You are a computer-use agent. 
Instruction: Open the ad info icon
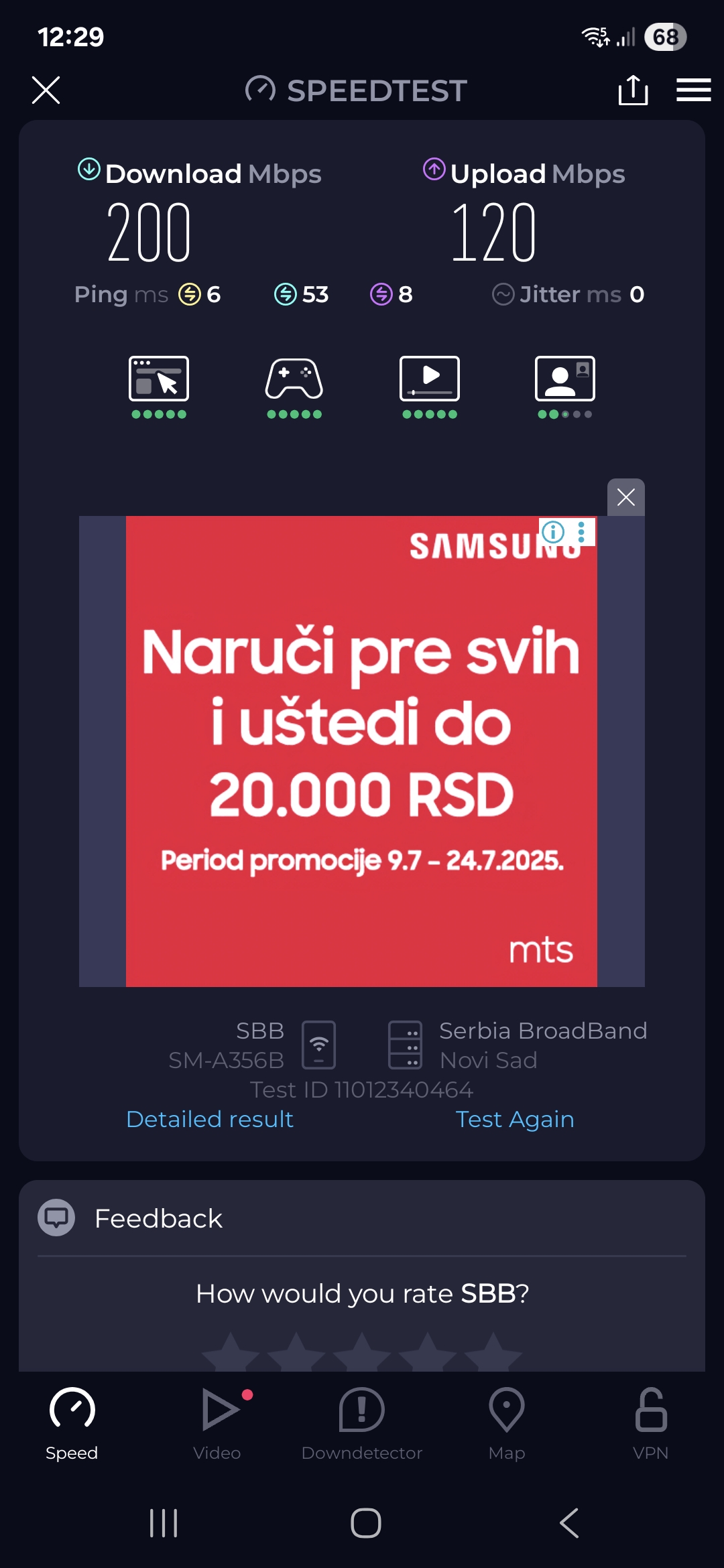pyautogui.click(x=553, y=532)
